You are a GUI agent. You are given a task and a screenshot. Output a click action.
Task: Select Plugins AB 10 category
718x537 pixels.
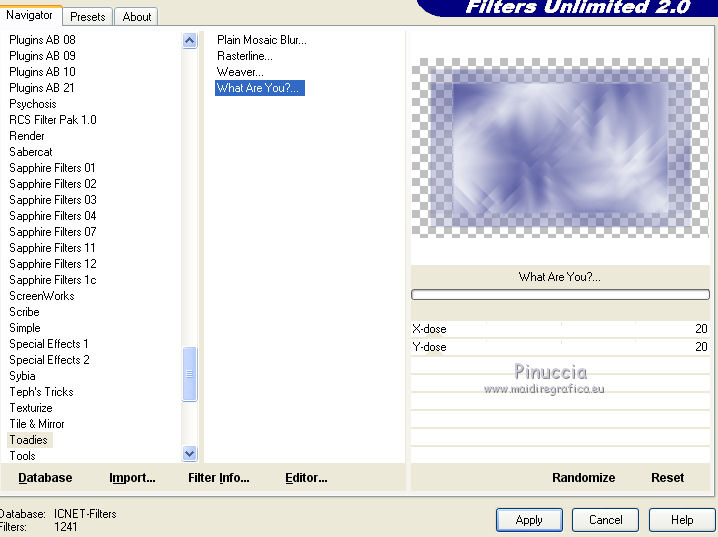[x=42, y=72]
